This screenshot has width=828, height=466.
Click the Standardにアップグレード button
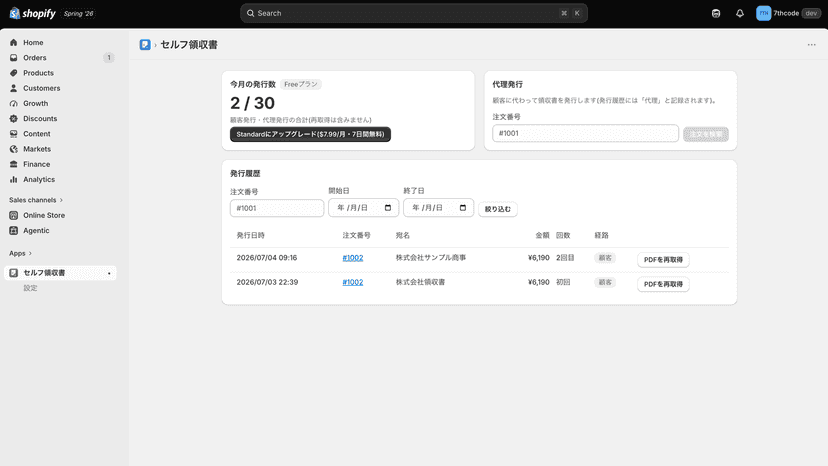tap(310, 134)
